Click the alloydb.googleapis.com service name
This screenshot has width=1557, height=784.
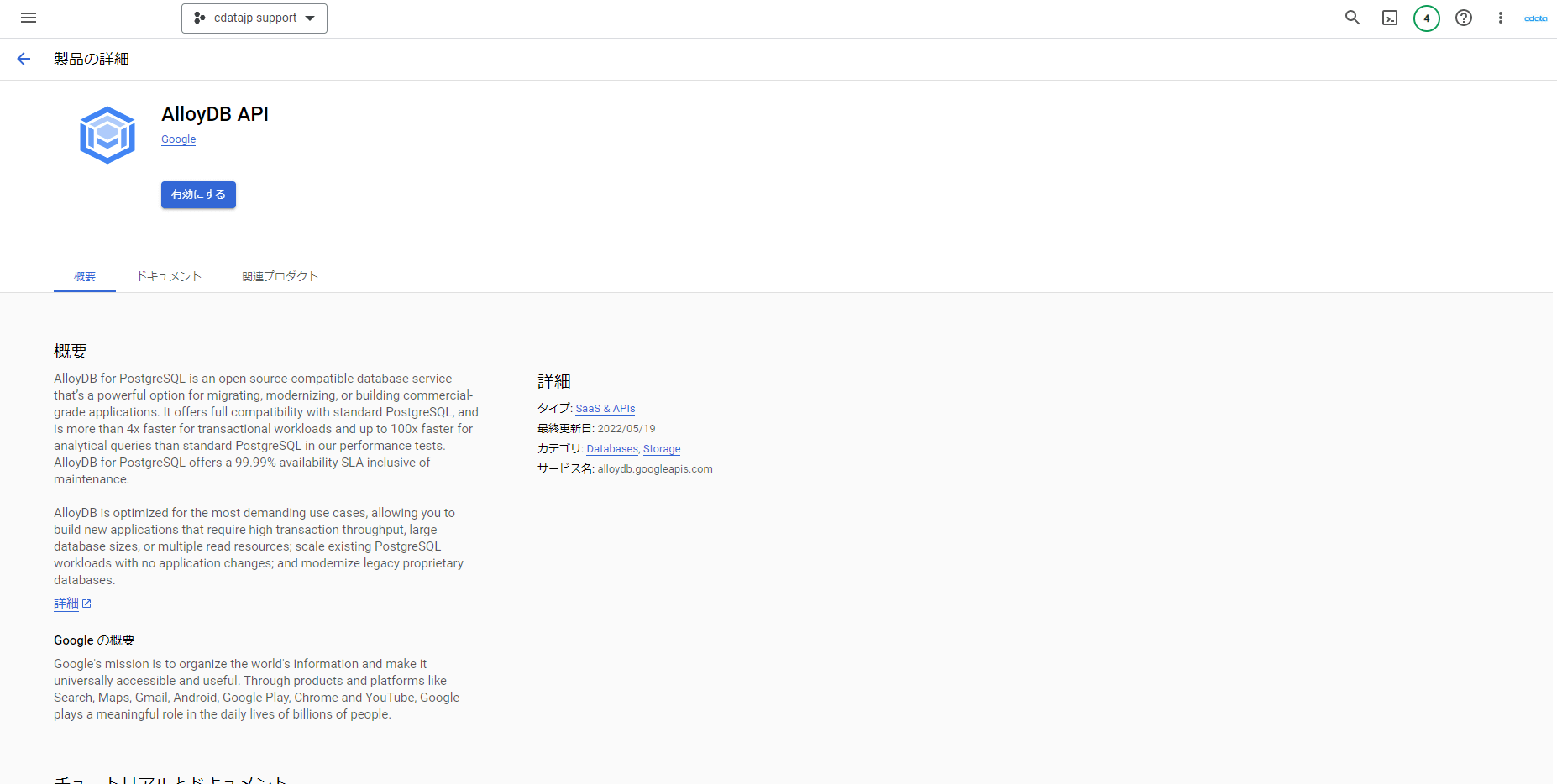point(655,469)
